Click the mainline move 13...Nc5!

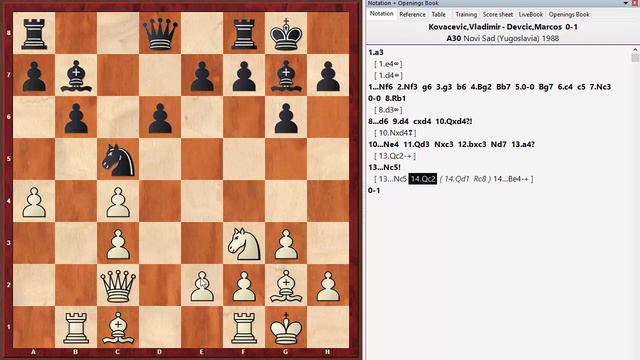click(384, 167)
